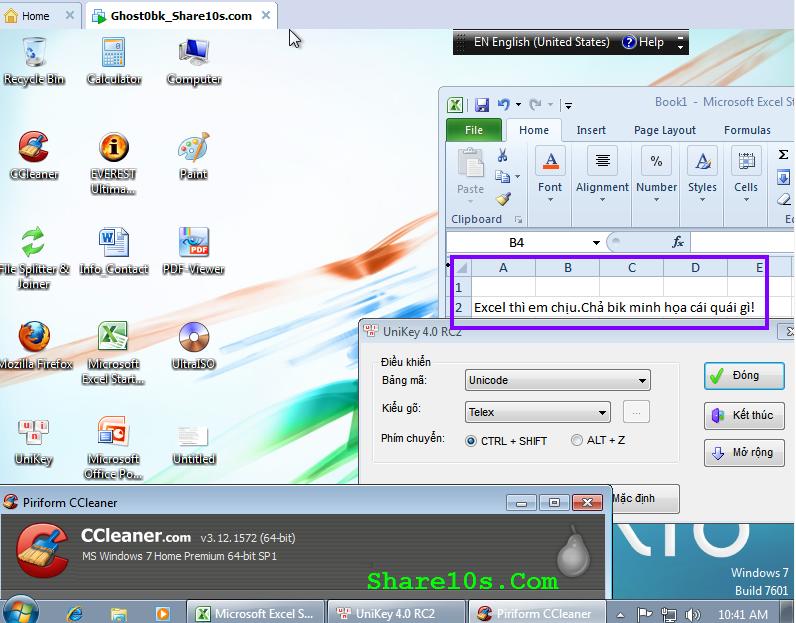796x623 pixels.
Task: Expand the Styles group dropdown
Action: [x=703, y=200]
